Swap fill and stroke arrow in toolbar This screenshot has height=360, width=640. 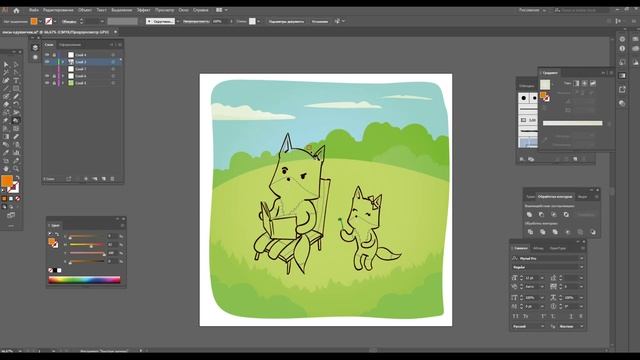(x=18, y=178)
